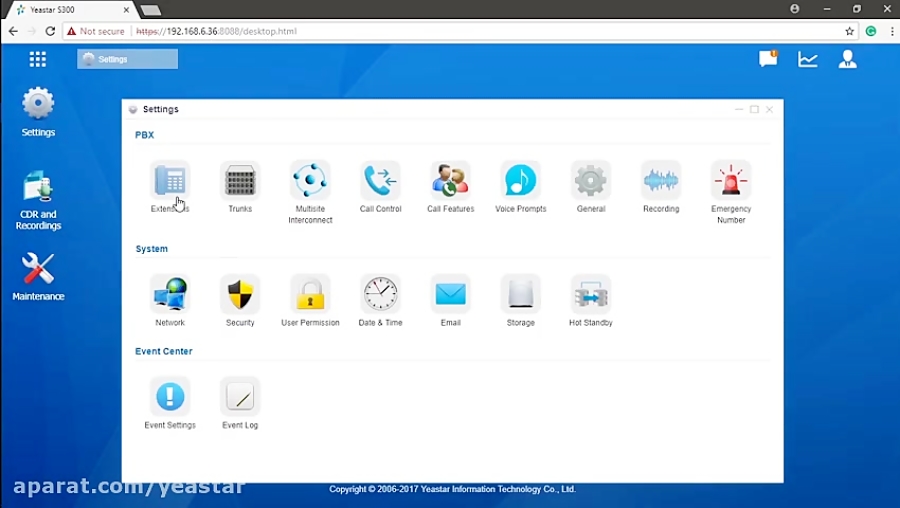Open the Chrome menu dots

click(892, 31)
